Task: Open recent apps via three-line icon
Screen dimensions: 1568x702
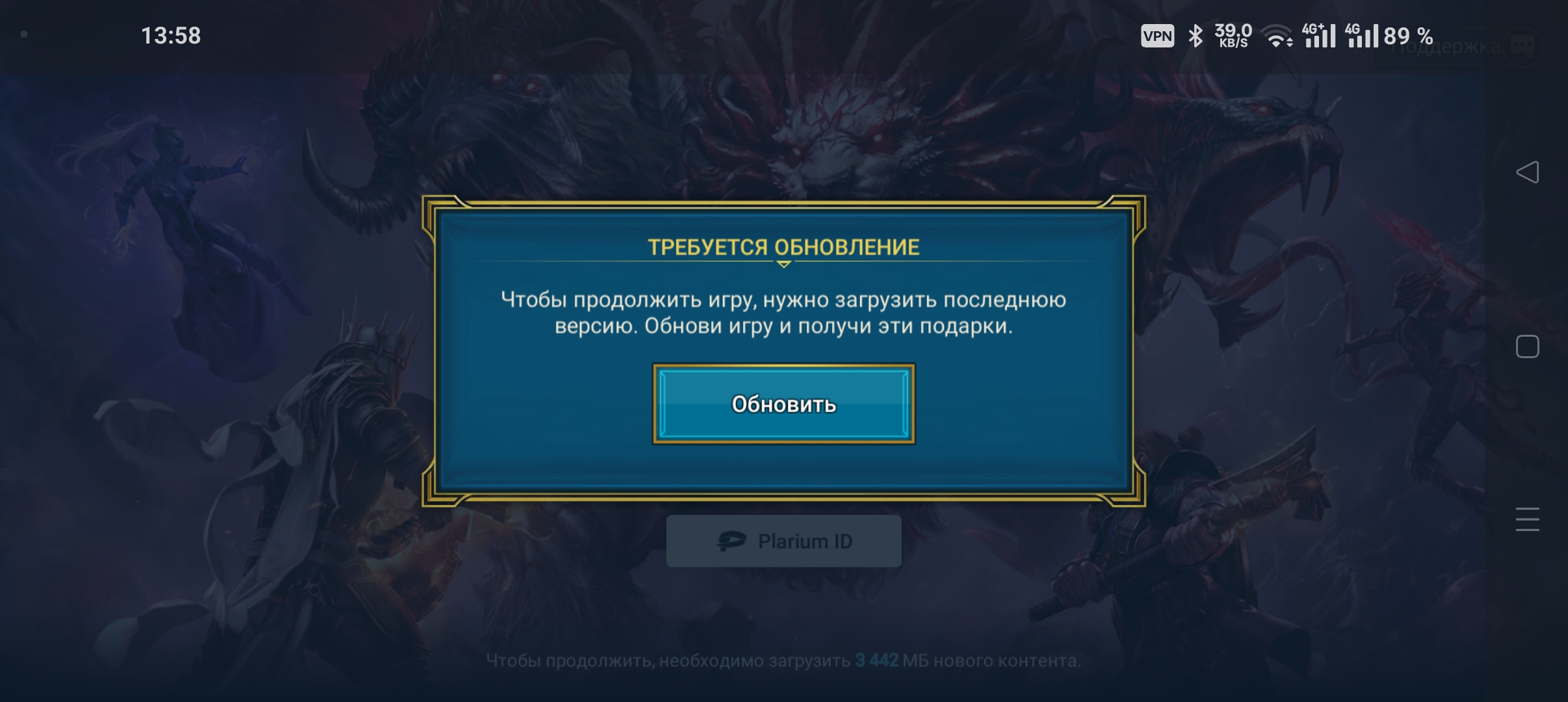Action: pos(1528,519)
